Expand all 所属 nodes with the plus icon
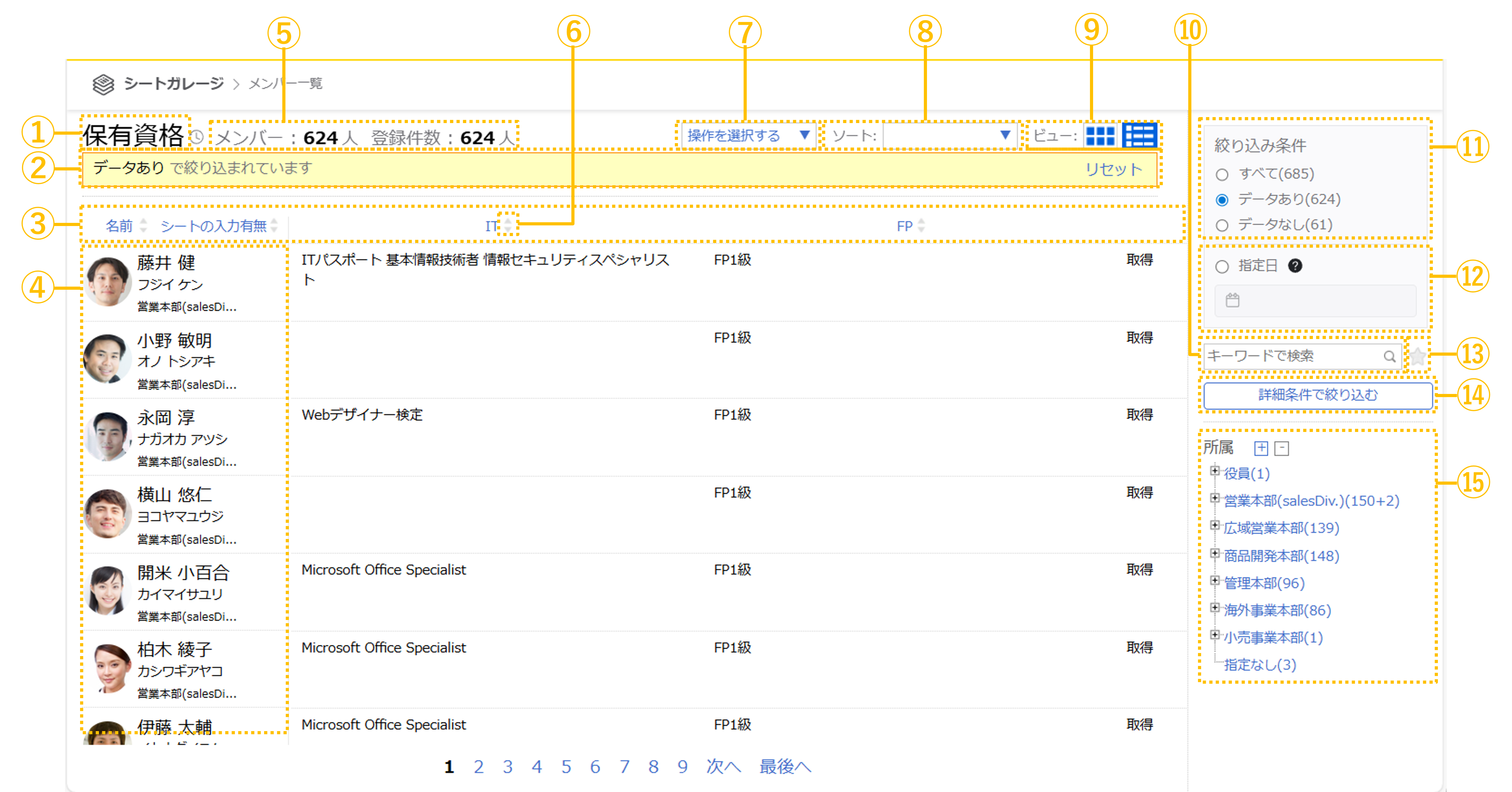Image resolution: width=1512 pixels, height=792 pixels. click(1261, 448)
